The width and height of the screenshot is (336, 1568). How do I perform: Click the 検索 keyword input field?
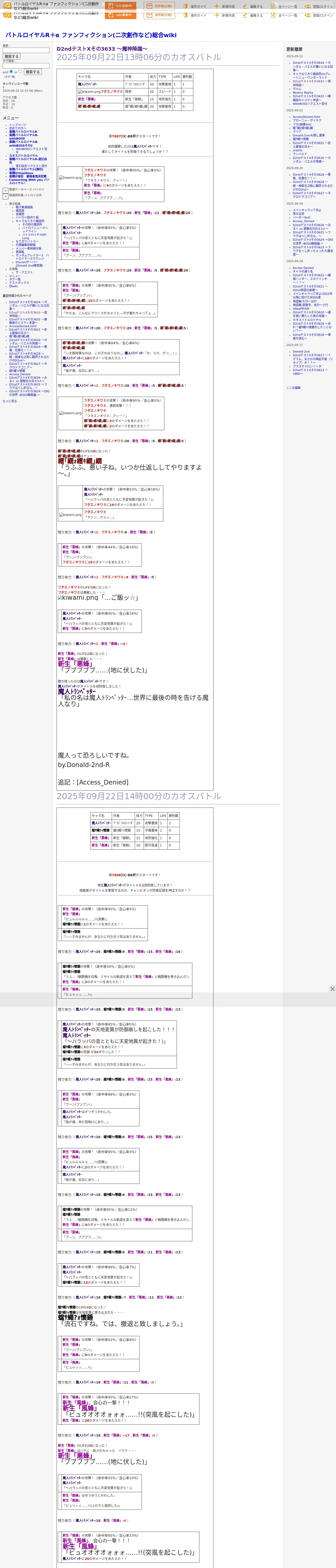[26, 50]
